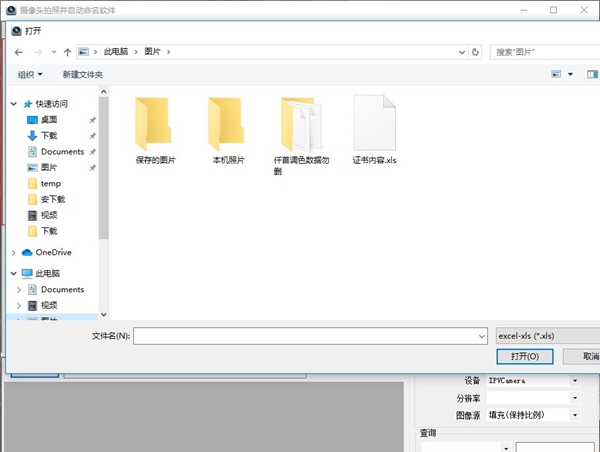Pin icon next to 桌面
The width and height of the screenshot is (600, 452).
(x=92, y=120)
